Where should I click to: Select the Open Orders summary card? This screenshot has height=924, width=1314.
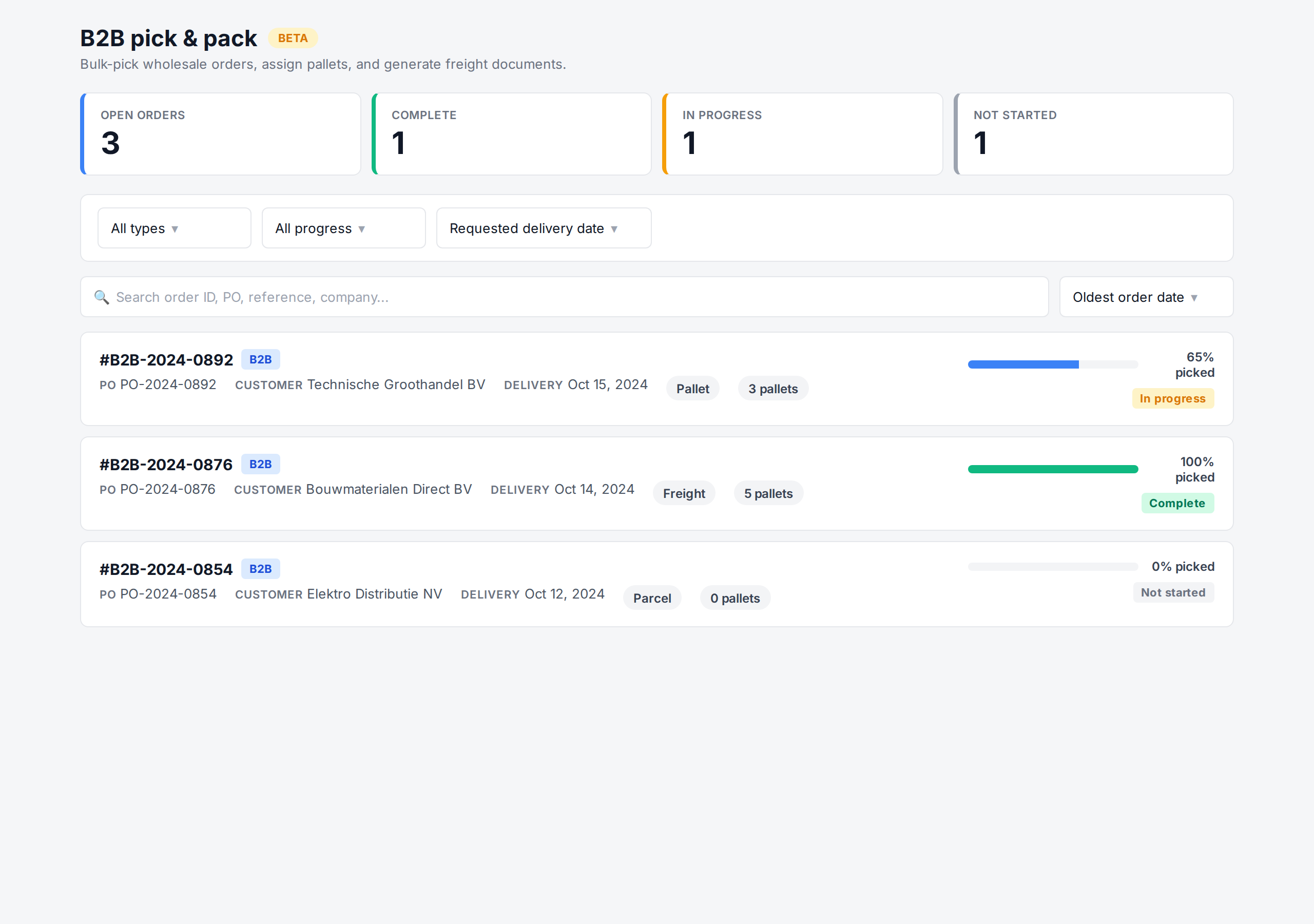click(220, 134)
